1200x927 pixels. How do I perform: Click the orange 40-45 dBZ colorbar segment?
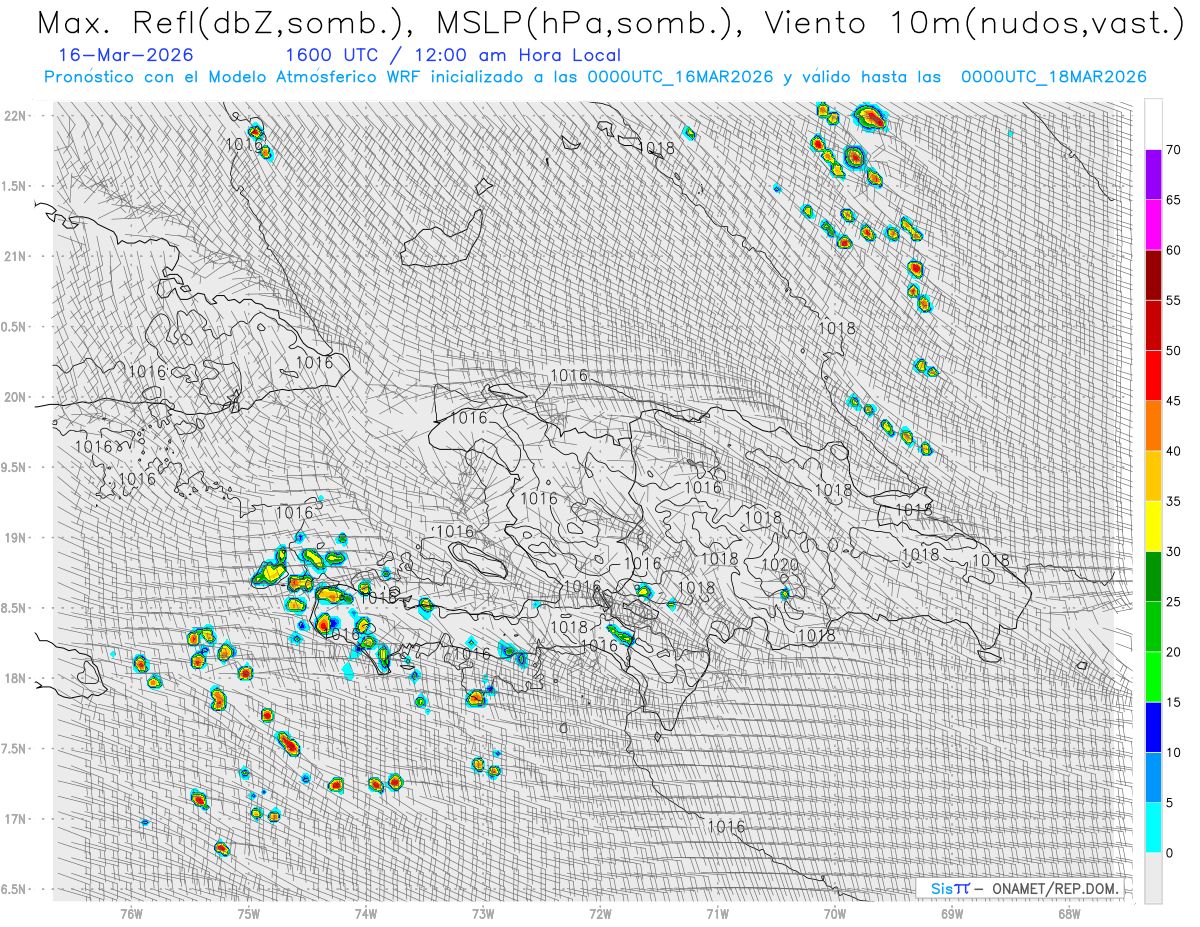pyautogui.click(x=1153, y=426)
